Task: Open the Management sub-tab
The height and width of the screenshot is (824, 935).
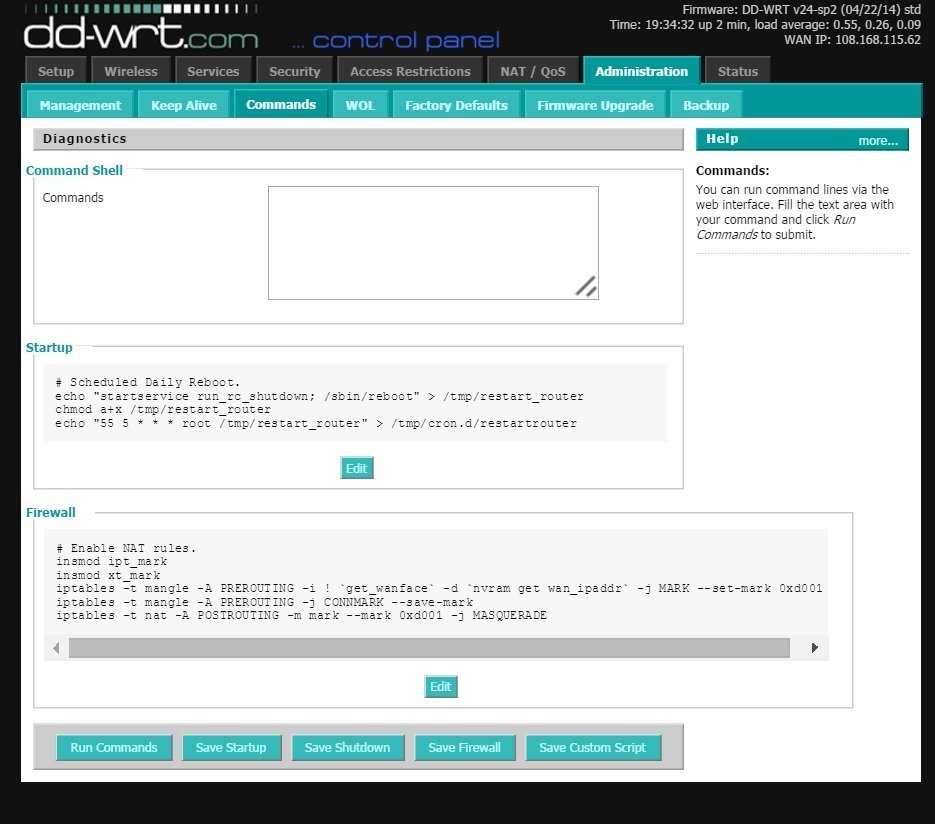Action: click(79, 104)
